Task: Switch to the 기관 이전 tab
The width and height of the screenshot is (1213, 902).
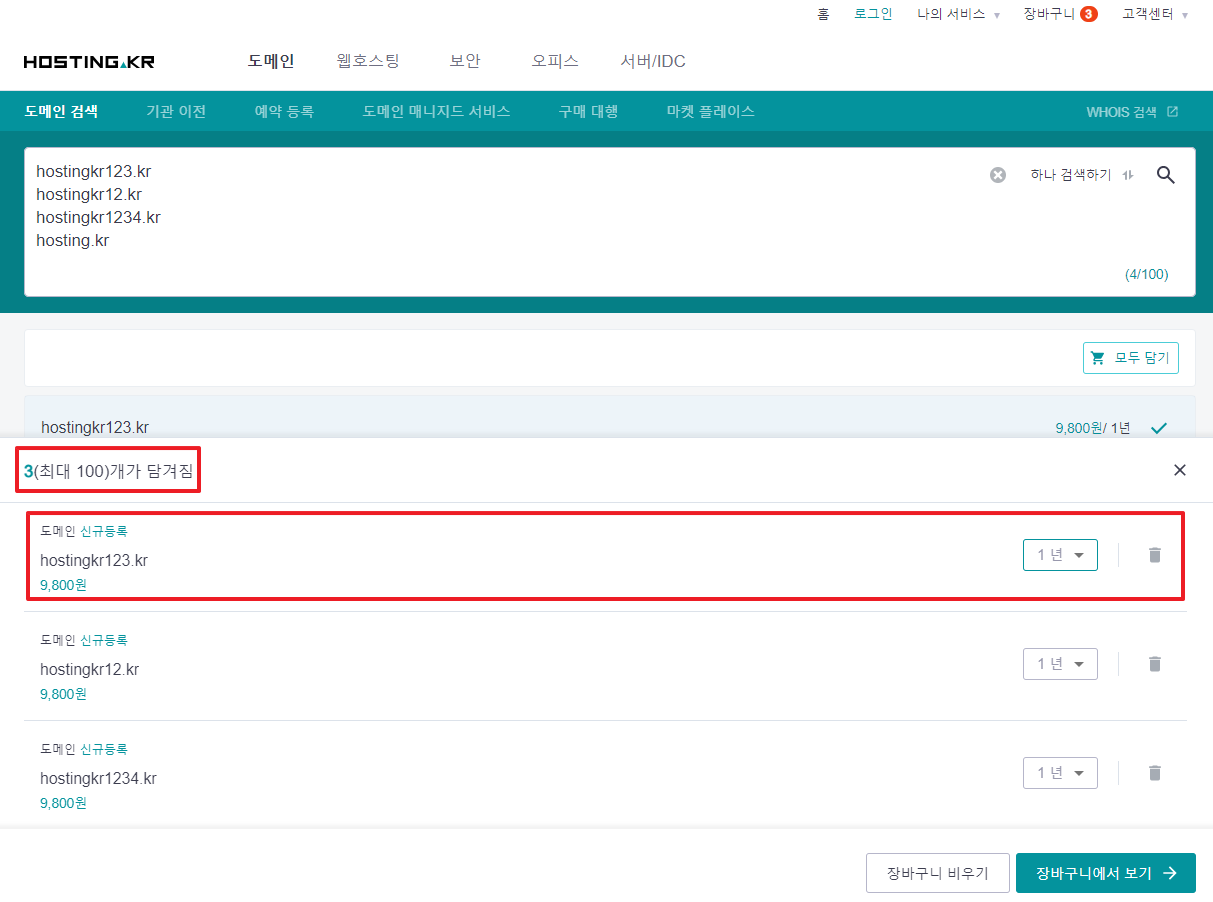Action: (x=176, y=111)
